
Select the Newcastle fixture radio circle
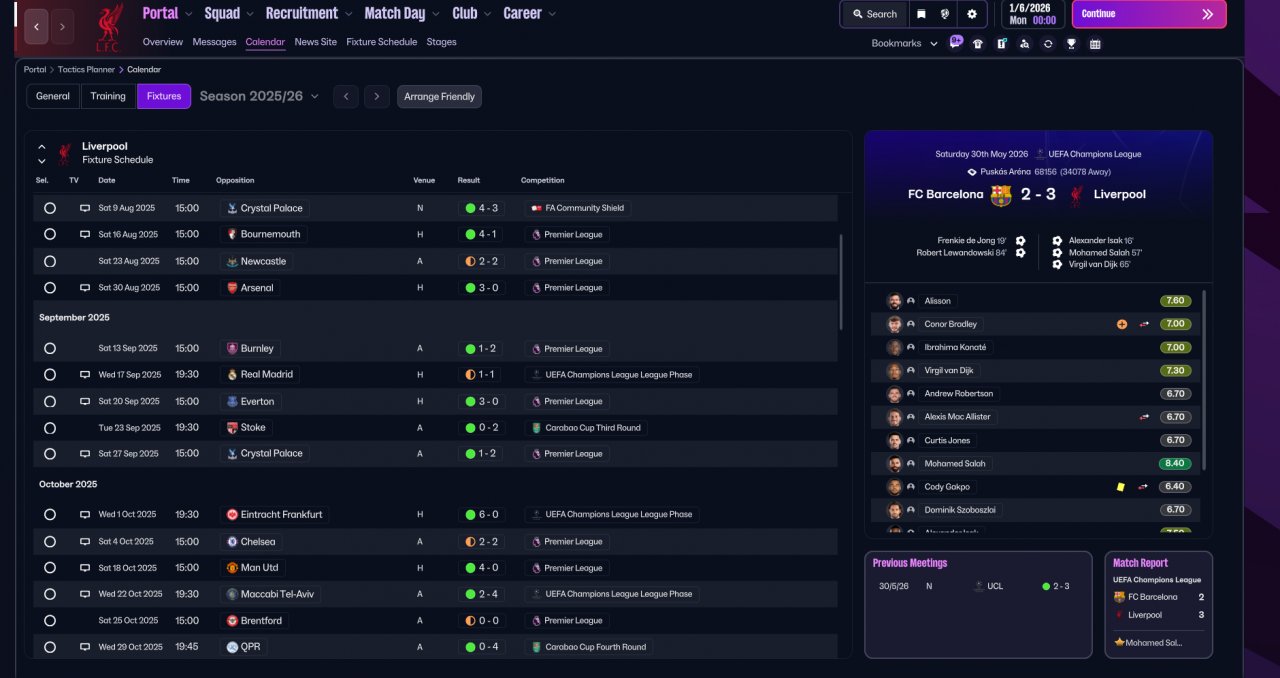coord(50,261)
